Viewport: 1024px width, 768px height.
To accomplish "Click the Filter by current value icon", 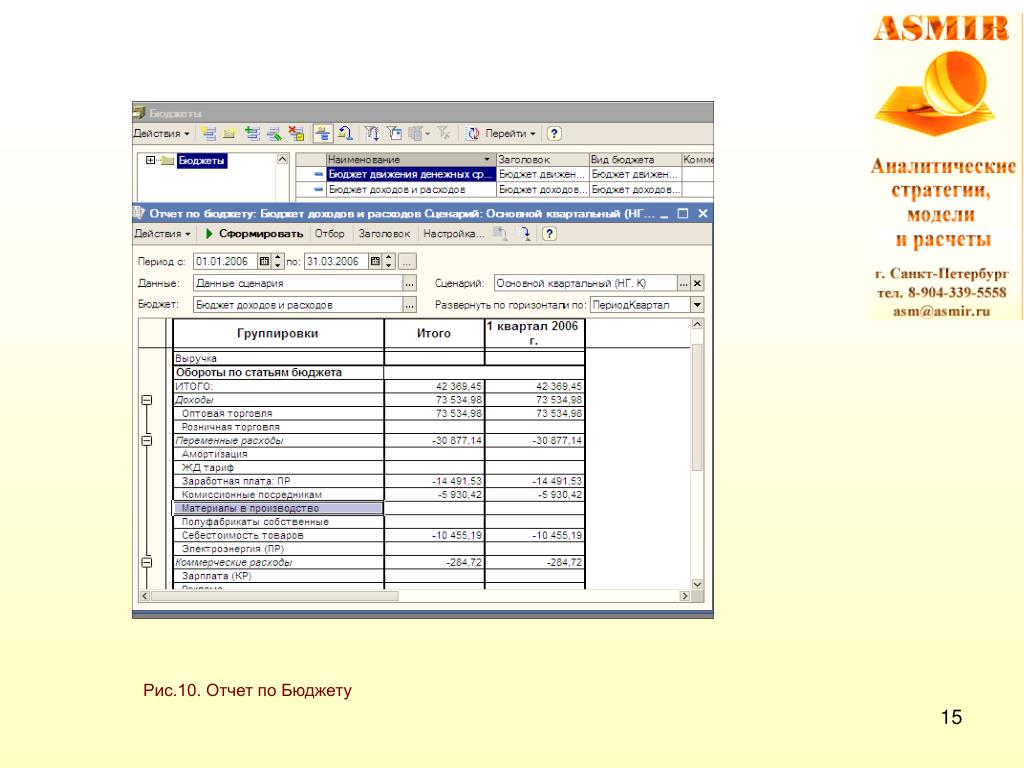I will tap(394, 134).
